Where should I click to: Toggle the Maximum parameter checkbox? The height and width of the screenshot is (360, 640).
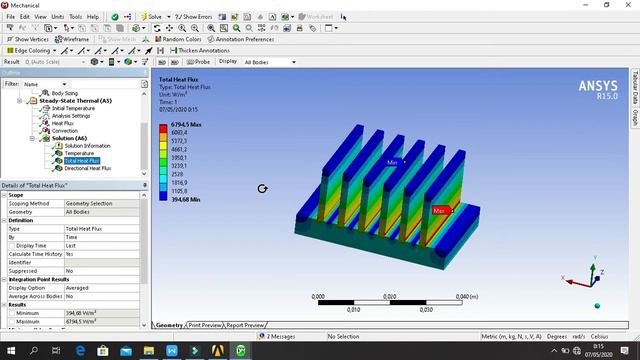[12, 322]
